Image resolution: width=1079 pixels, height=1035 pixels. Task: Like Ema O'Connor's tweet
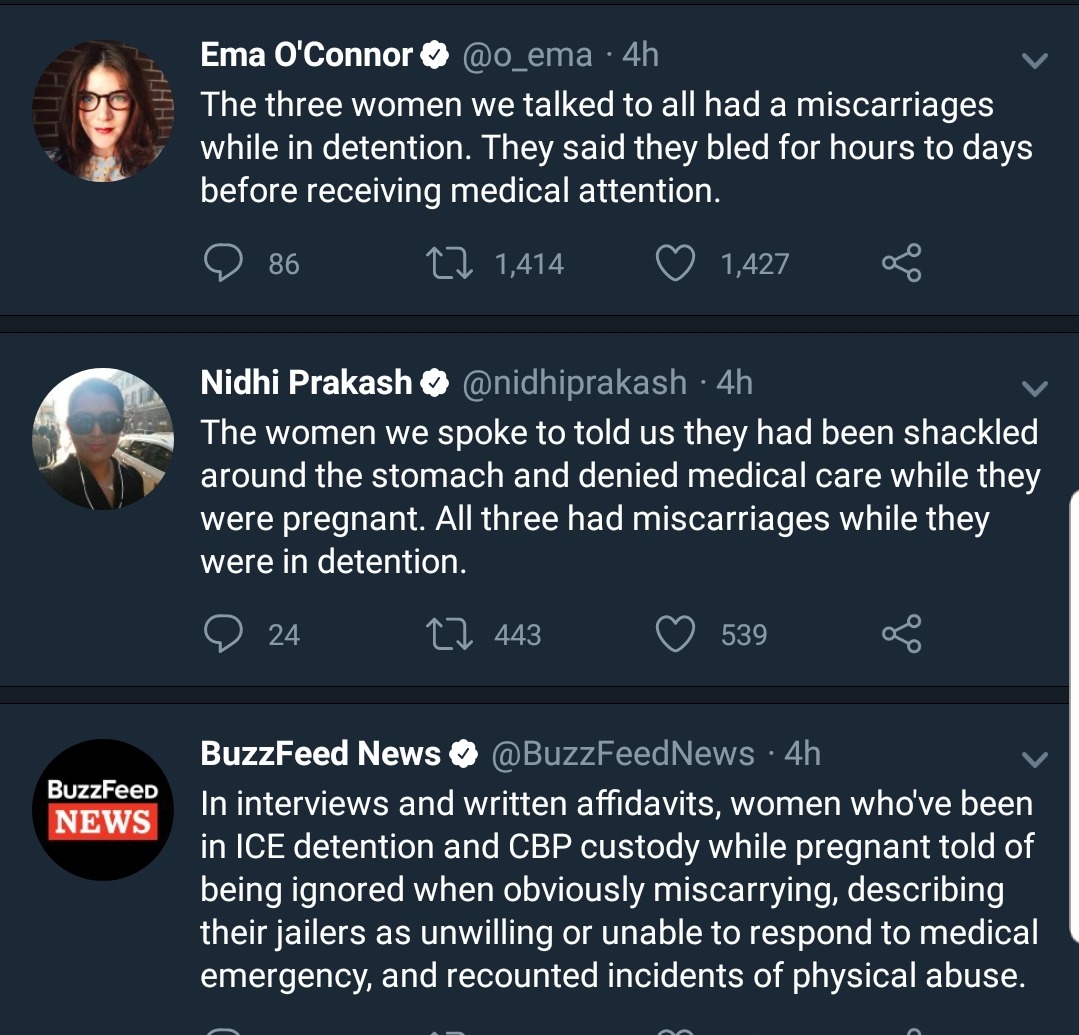pos(675,263)
